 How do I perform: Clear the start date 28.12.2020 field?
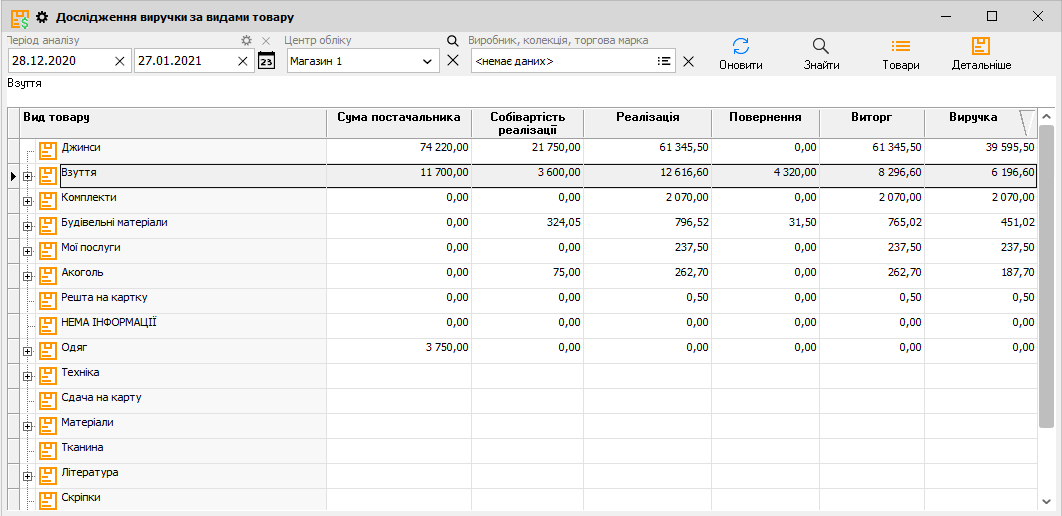[120, 61]
